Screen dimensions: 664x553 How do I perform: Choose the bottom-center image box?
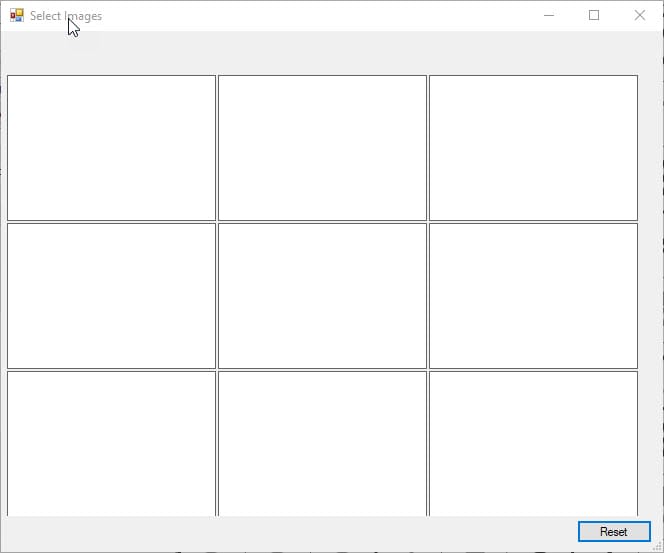point(322,443)
